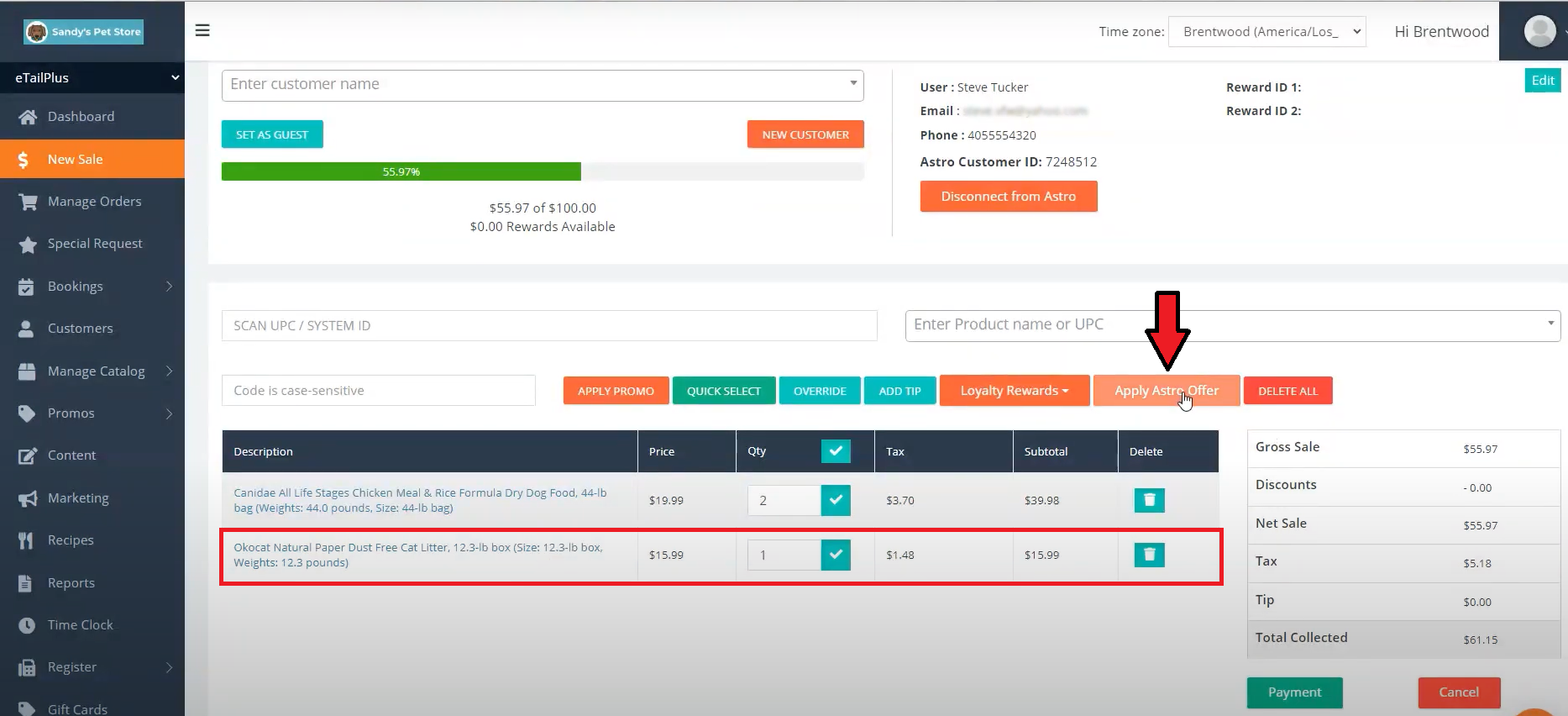This screenshot has width=1568, height=716.
Task: Open the Time Clock icon
Action: 28,625
